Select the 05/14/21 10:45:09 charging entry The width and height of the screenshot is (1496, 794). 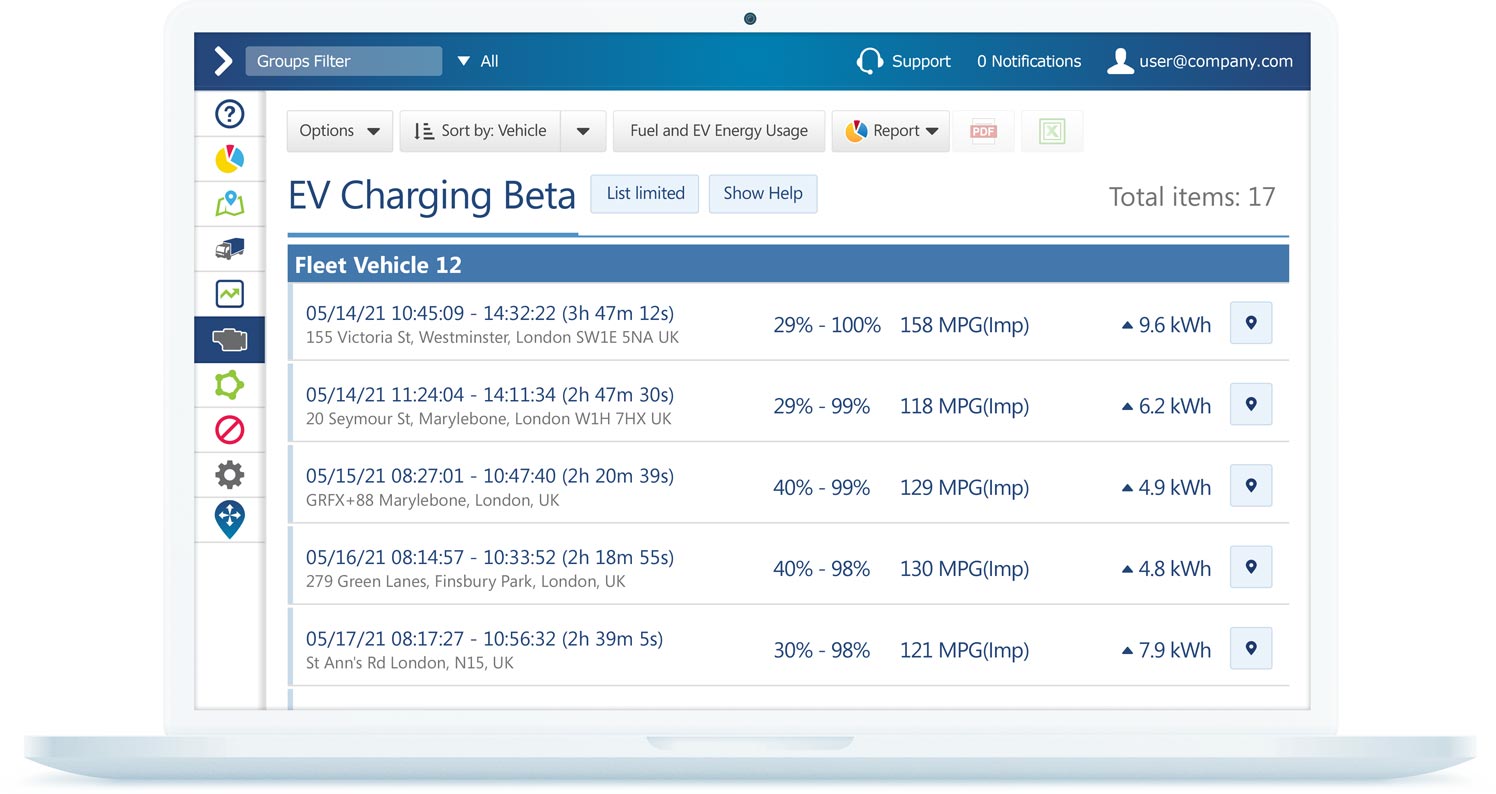pyautogui.click(x=788, y=323)
